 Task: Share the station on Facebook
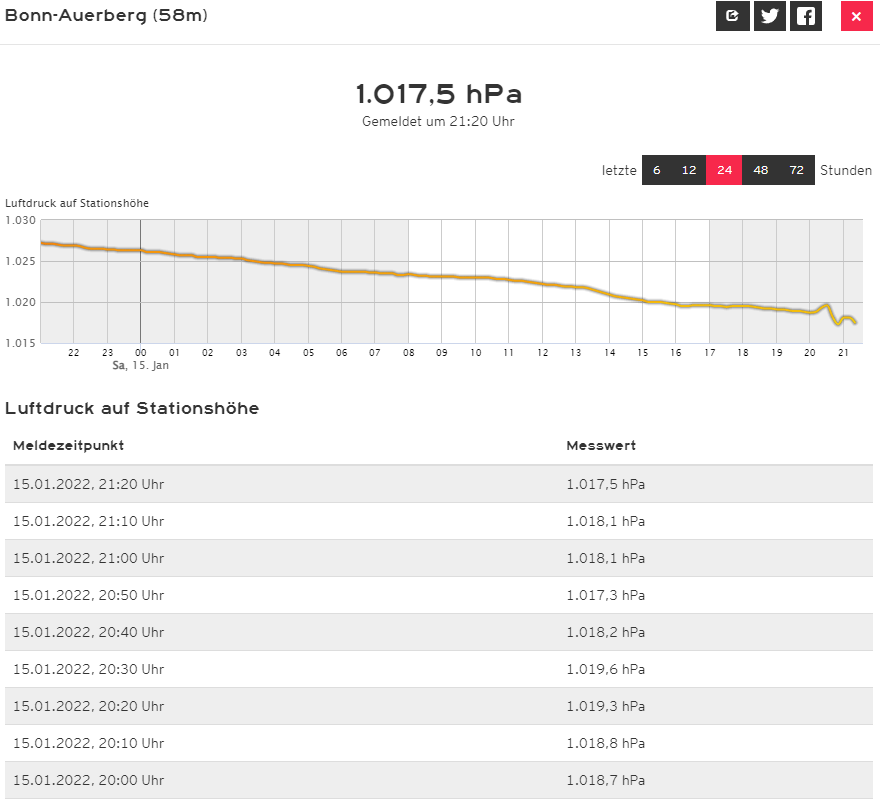coord(805,16)
